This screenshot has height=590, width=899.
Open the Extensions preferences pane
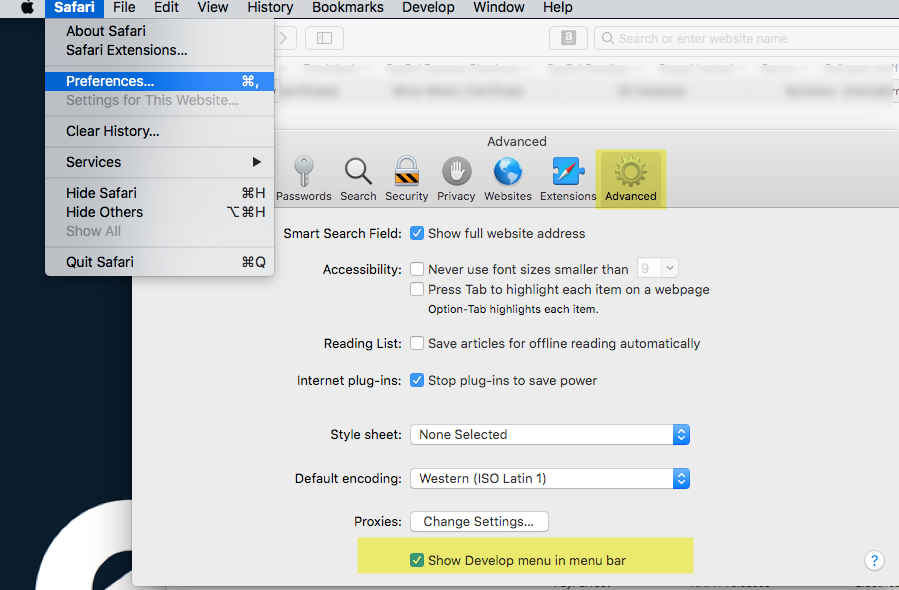coord(568,179)
